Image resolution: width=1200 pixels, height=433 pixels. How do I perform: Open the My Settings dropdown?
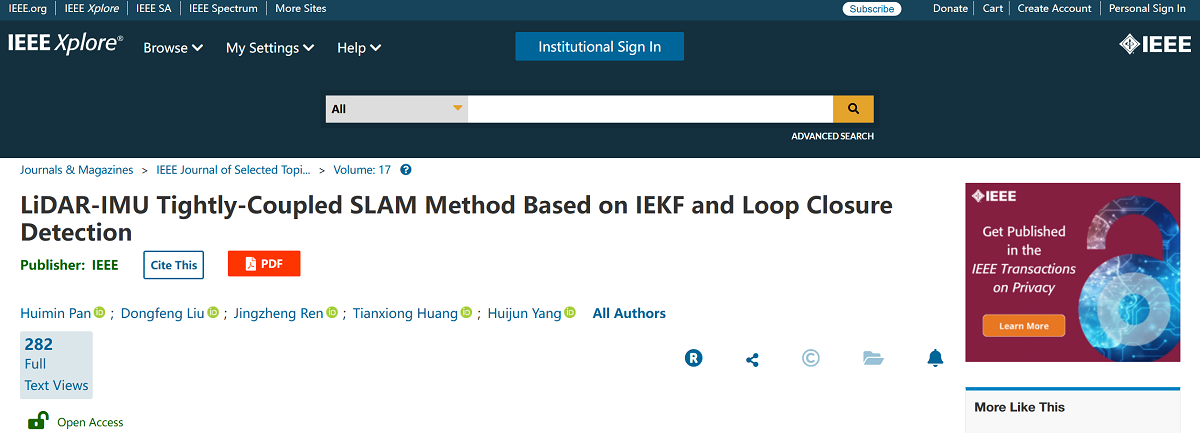coord(270,48)
